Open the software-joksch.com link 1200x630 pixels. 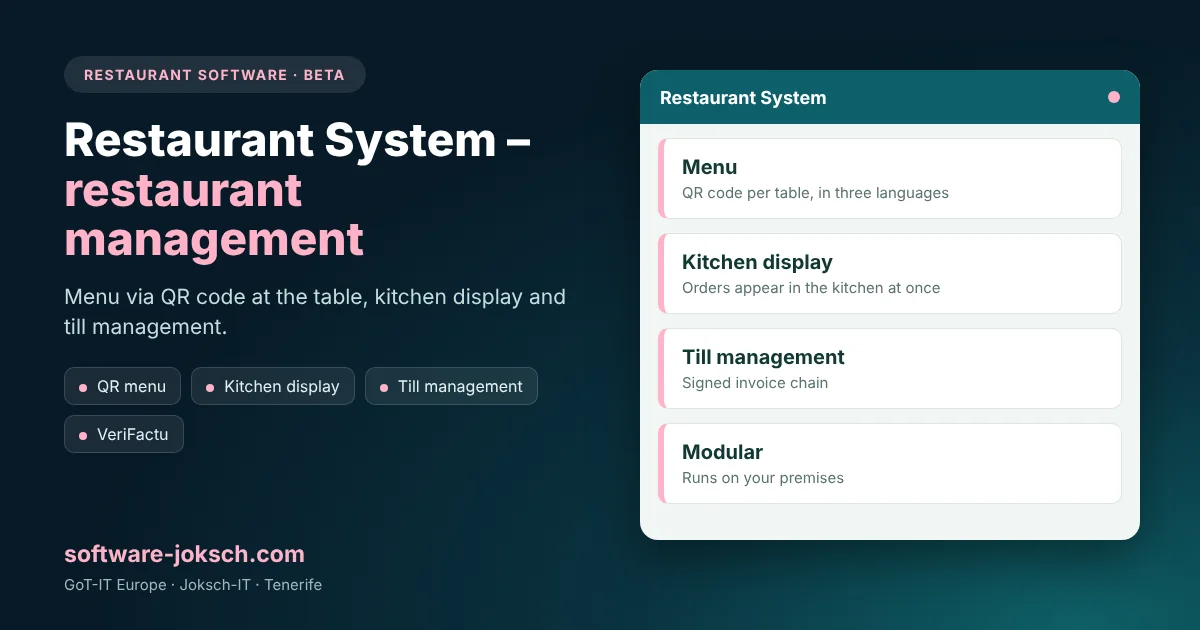click(184, 554)
